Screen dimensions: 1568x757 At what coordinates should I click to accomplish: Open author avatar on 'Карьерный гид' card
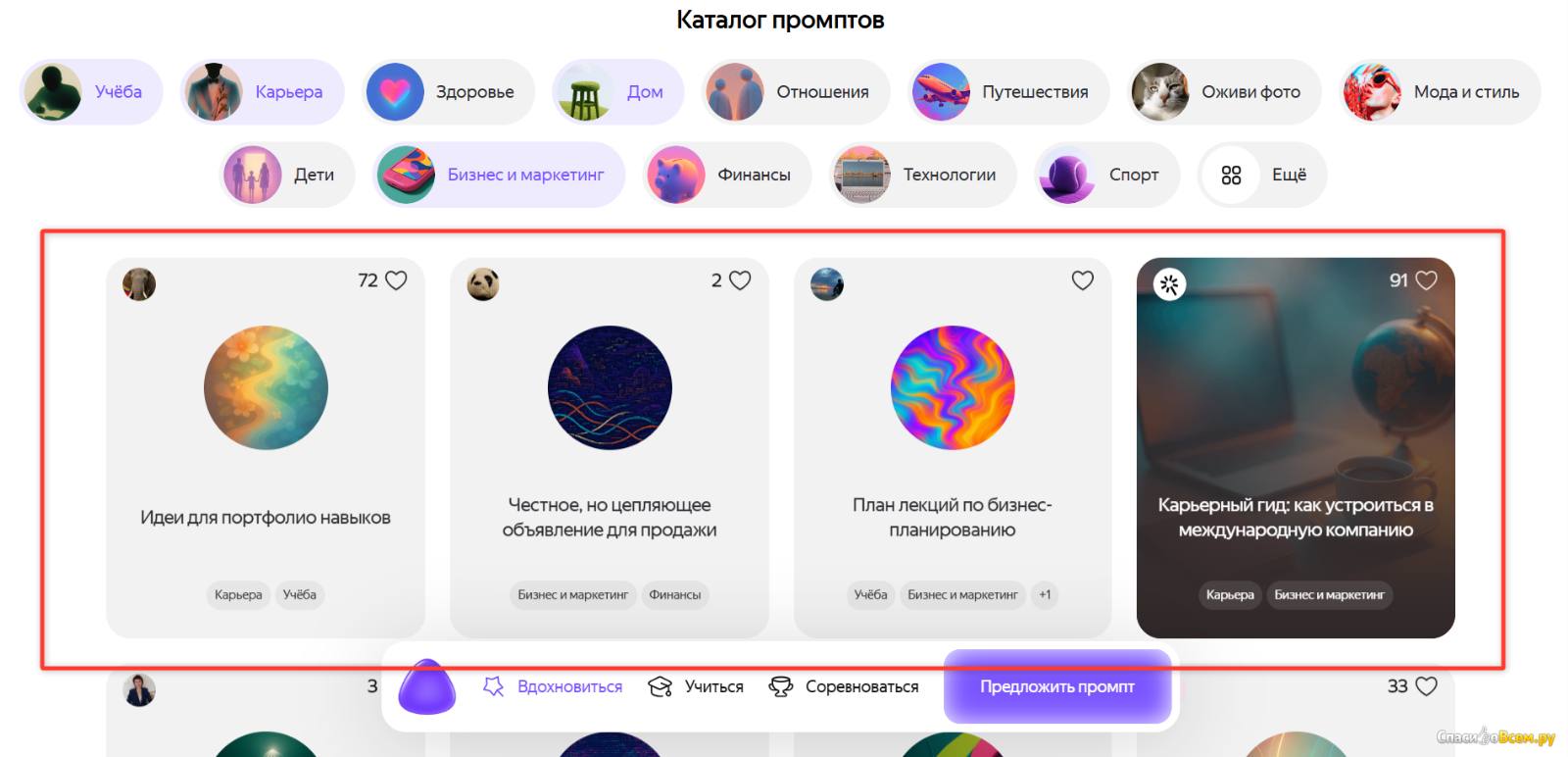click(1169, 284)
